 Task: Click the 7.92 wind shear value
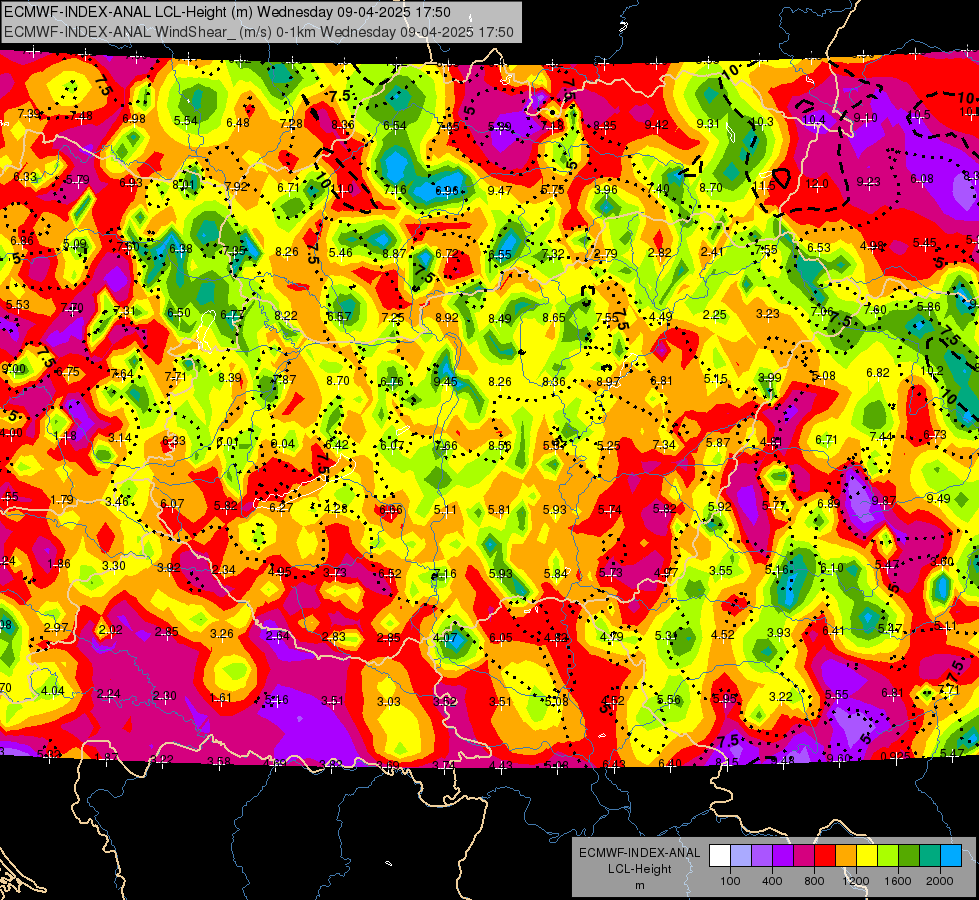click(236, 186)
